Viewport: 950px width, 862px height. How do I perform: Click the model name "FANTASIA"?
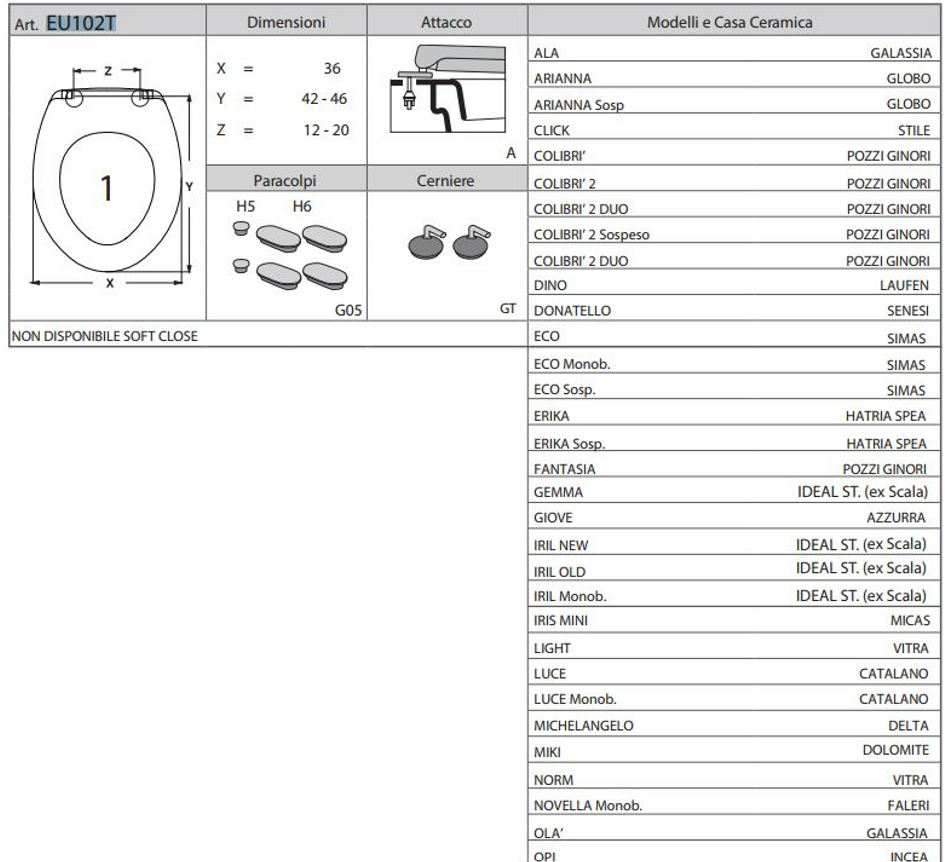coord(565,469)
